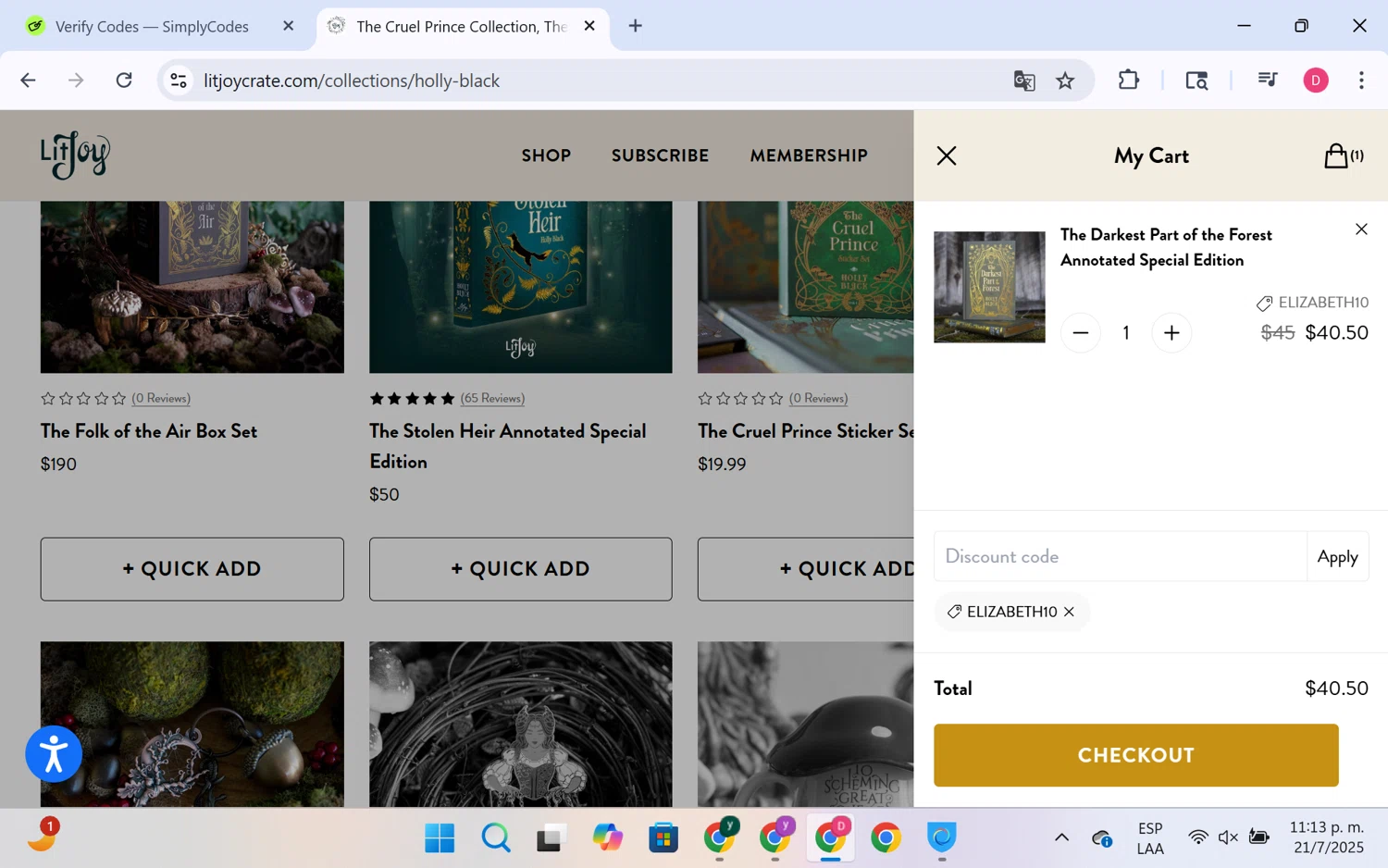Increase item quantity with plus button

(x=1171, y=333)
